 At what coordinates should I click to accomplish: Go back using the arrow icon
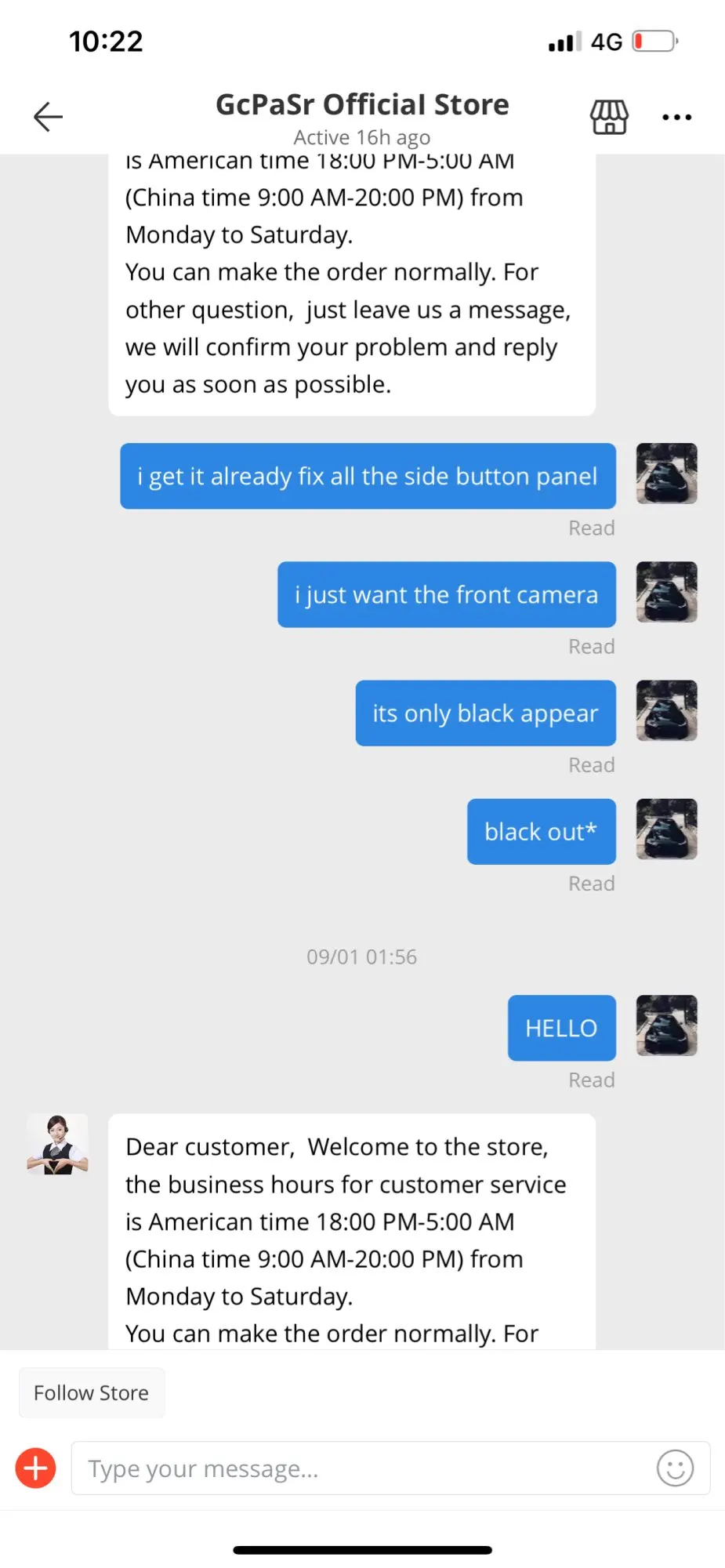tap(48, 117)
